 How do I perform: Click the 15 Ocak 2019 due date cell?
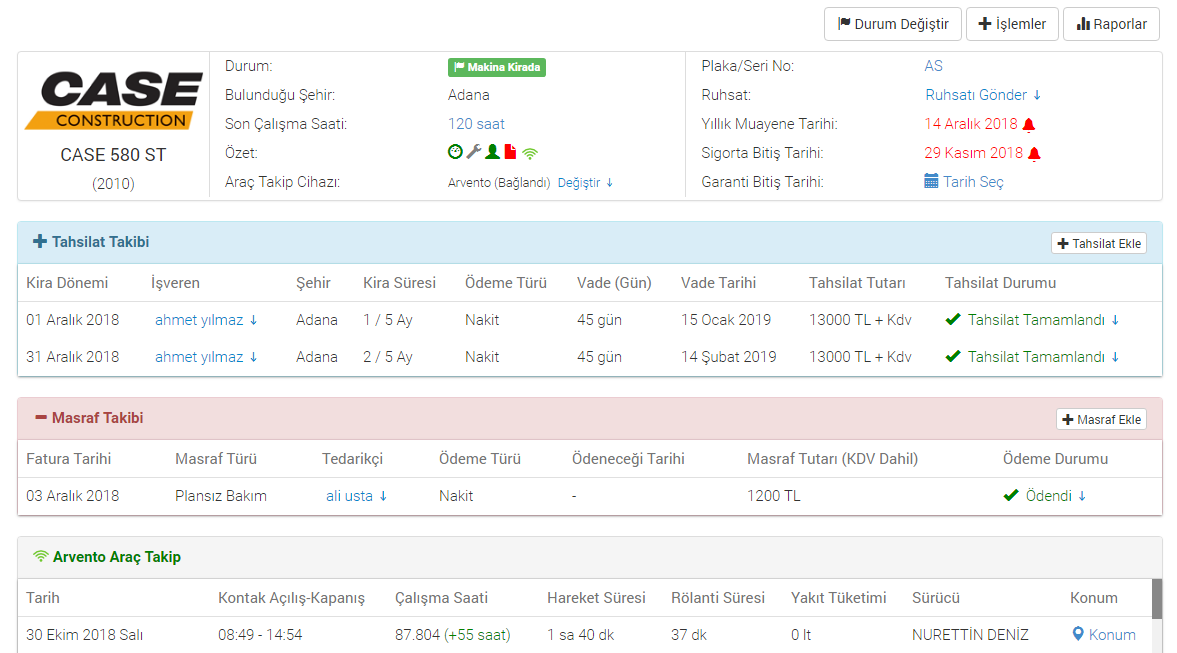tap(726, 320)
